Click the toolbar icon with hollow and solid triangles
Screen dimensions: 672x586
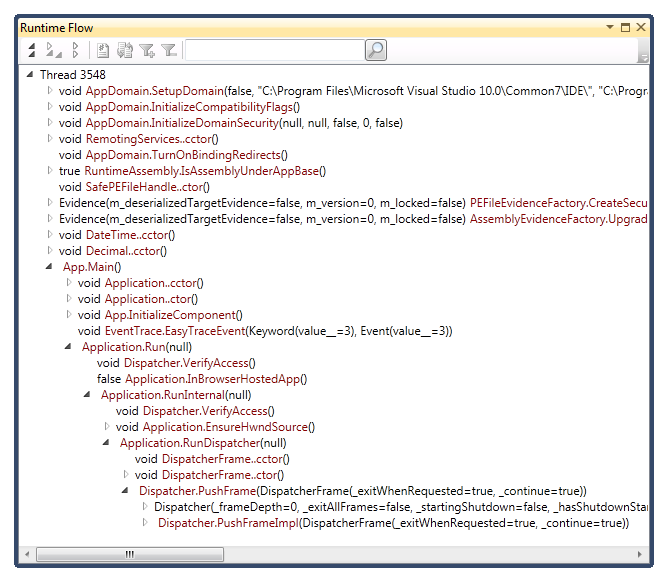tap(54, 50)
